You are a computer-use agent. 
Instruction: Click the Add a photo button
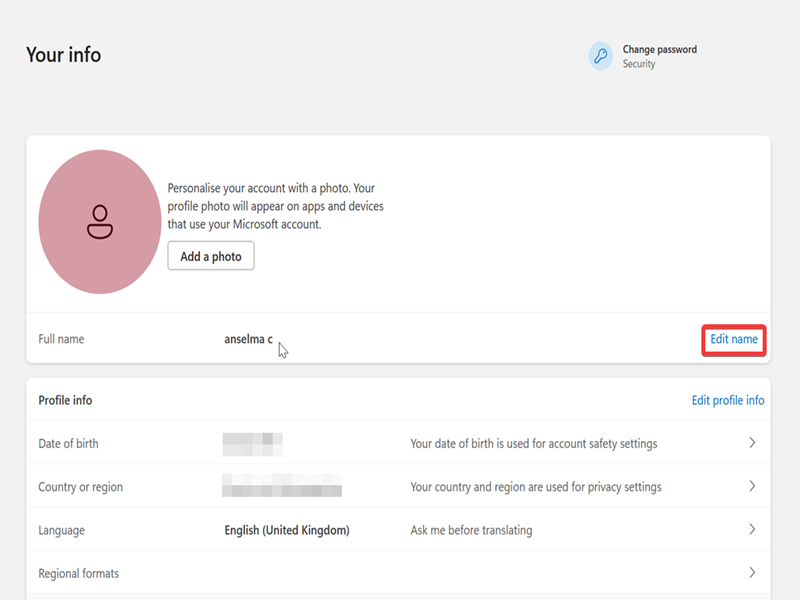click(211, 256)
